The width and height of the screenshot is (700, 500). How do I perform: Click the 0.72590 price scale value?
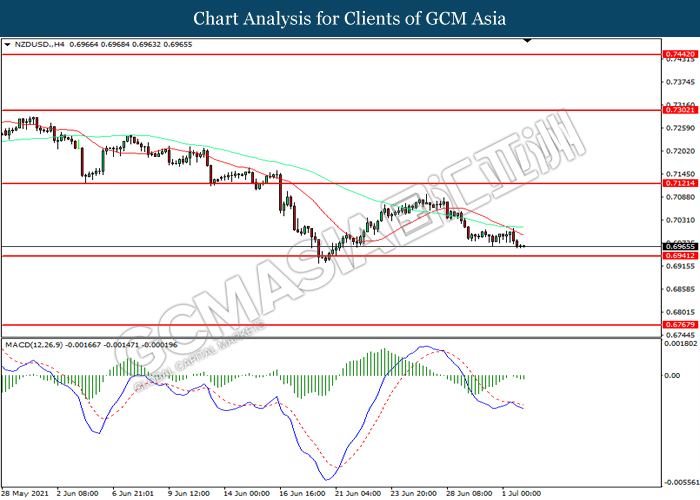tap(680, 128)
